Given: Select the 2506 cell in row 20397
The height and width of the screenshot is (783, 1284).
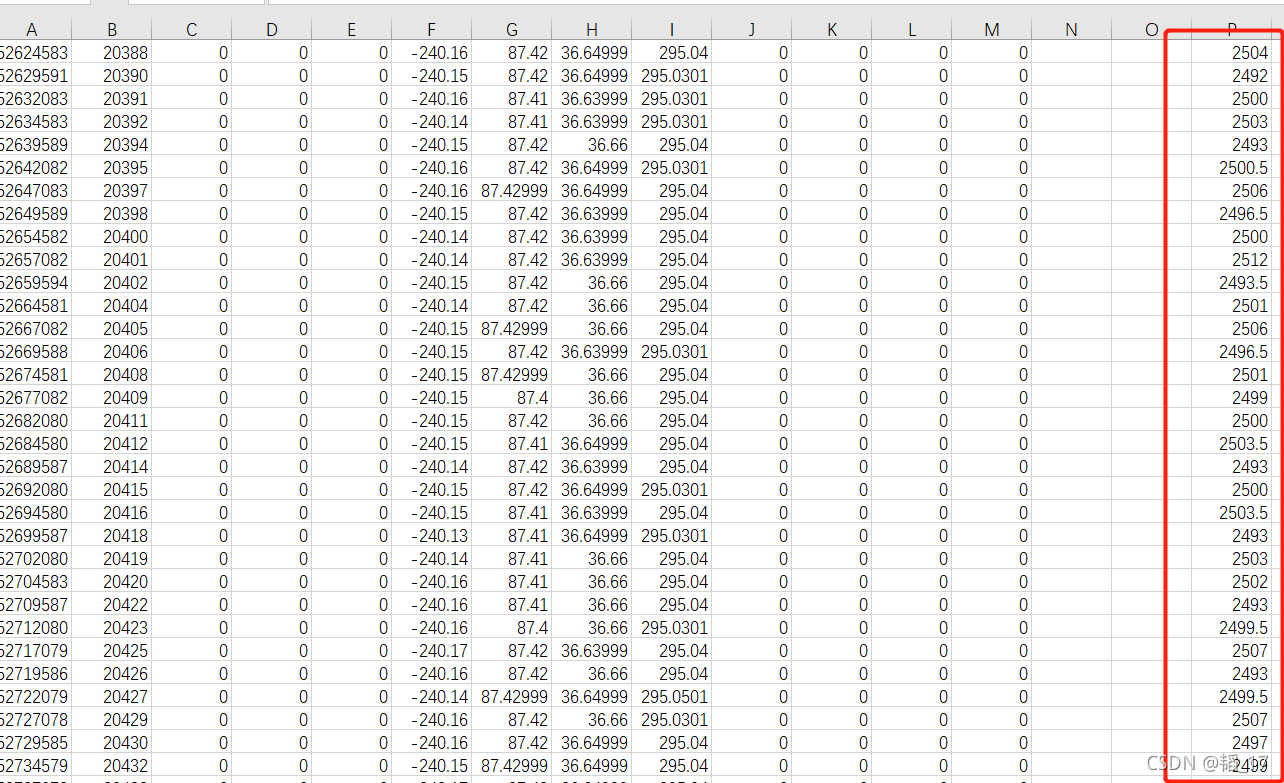Looking at the screenshot, I should pyautogui.click(x=1231, y=190).
